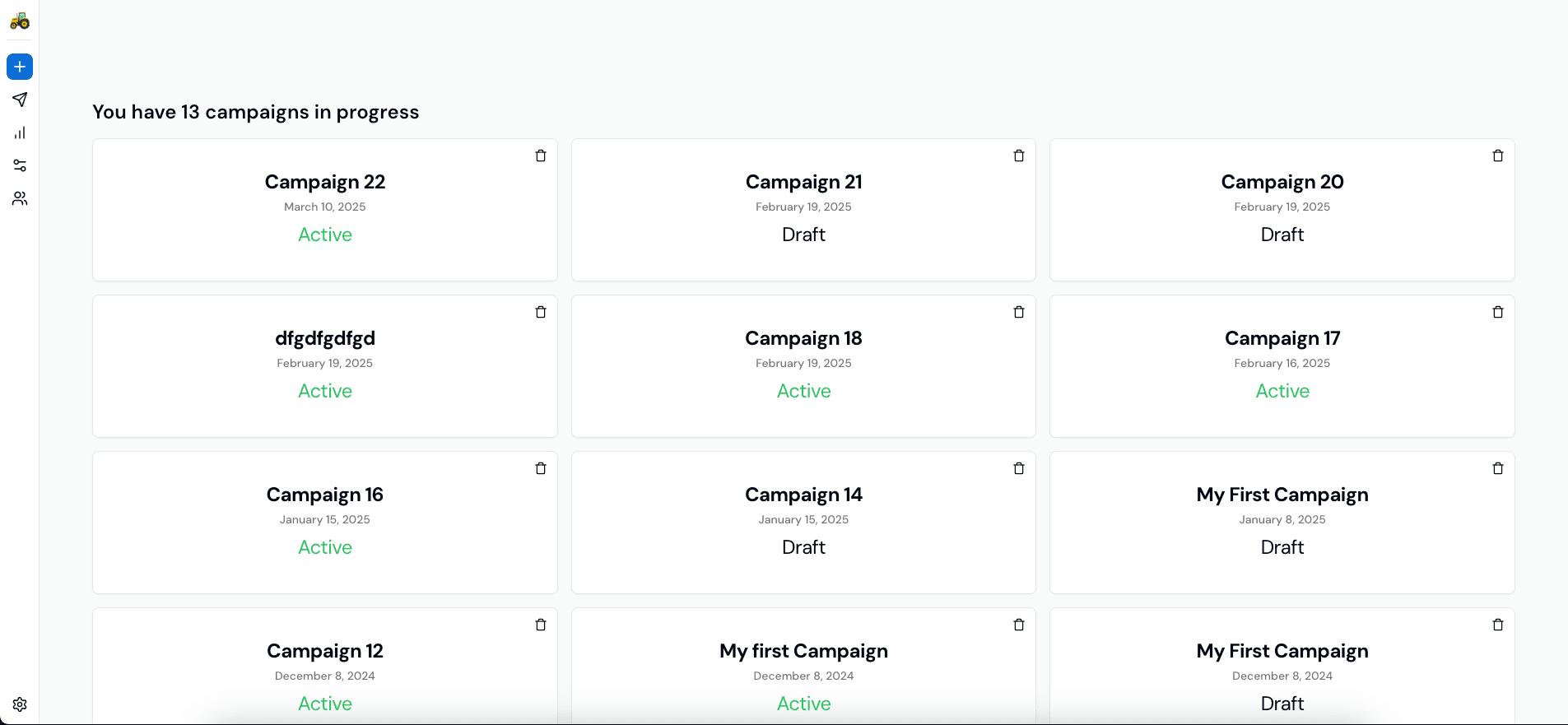Open the sliders configuration icon in sidebar
This screenshot has height=725, width=1568.
(20, 165)
